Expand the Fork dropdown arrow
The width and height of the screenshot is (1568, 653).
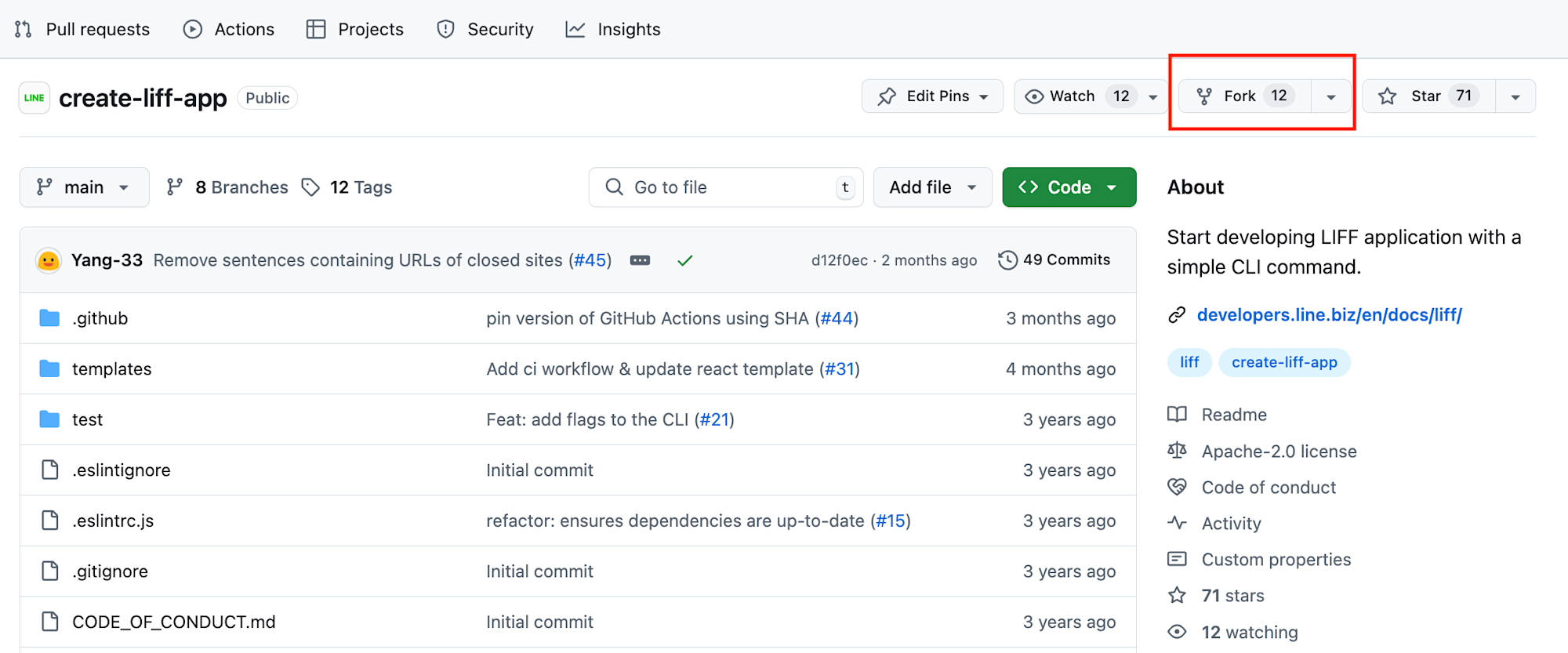click(1331, 96)
